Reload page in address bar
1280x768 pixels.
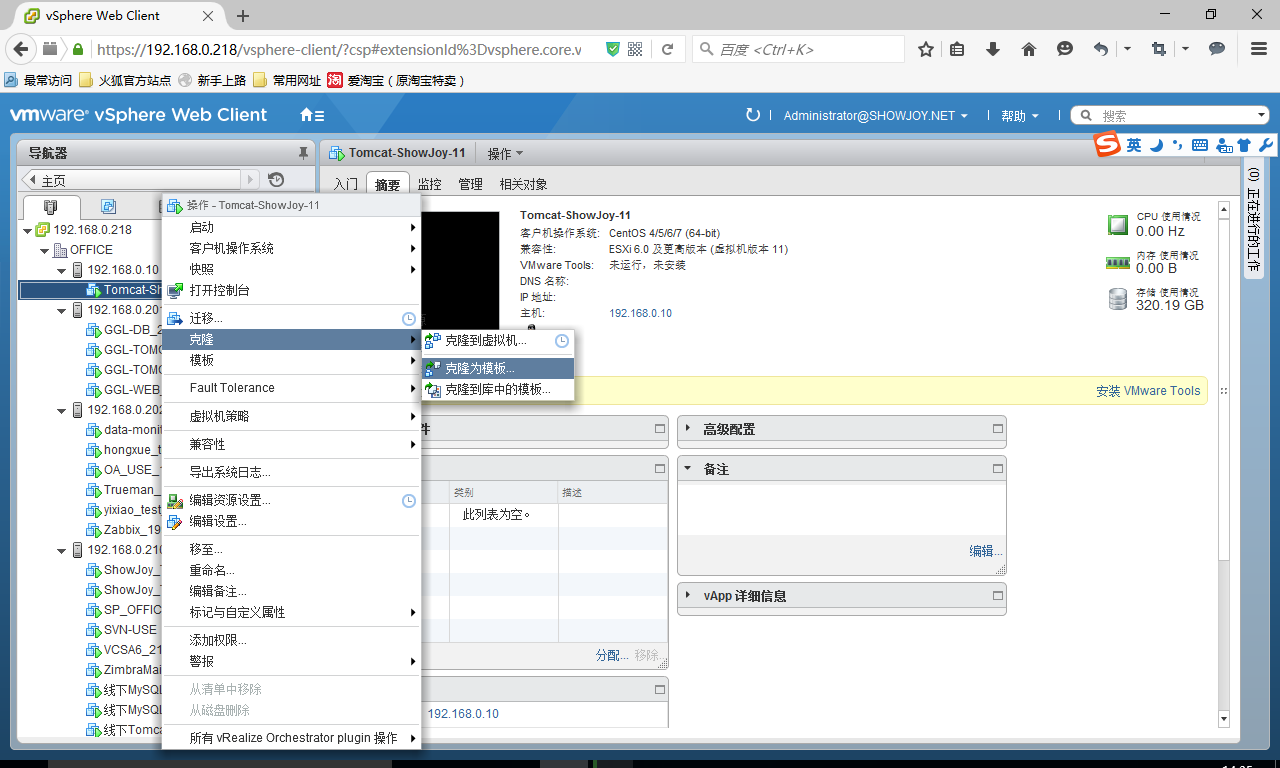[667, 49]
